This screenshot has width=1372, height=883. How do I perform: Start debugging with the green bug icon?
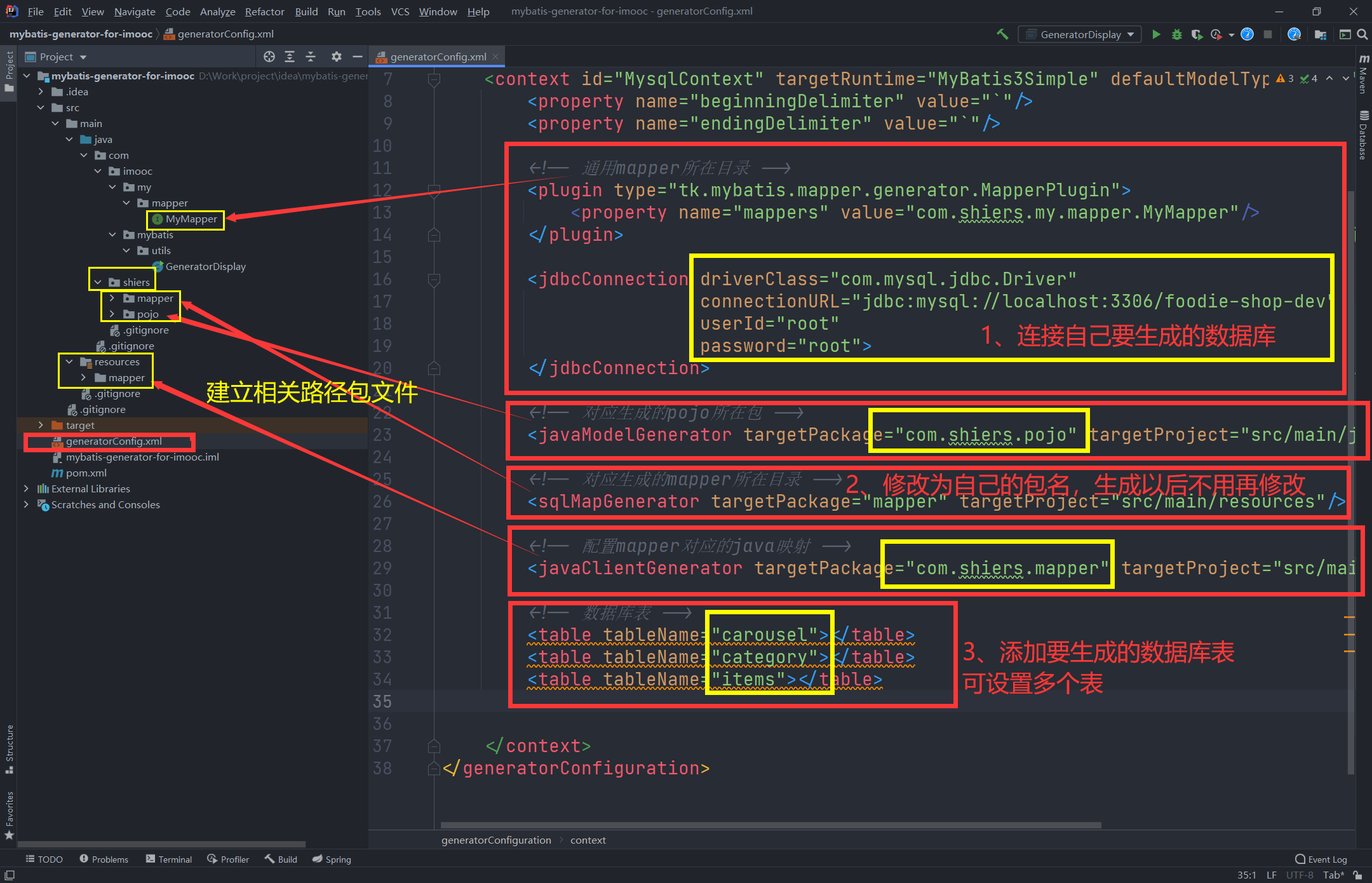(x=1176, y=34)
